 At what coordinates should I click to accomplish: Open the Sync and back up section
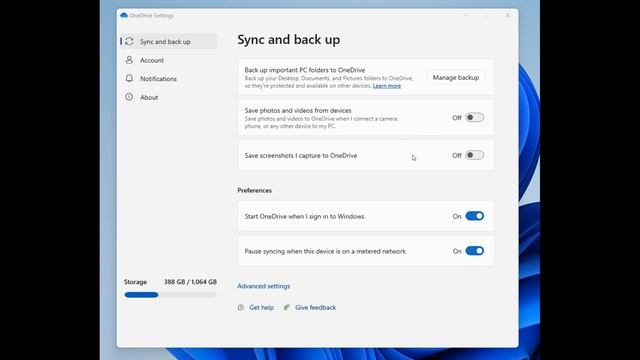coord(169,41)
